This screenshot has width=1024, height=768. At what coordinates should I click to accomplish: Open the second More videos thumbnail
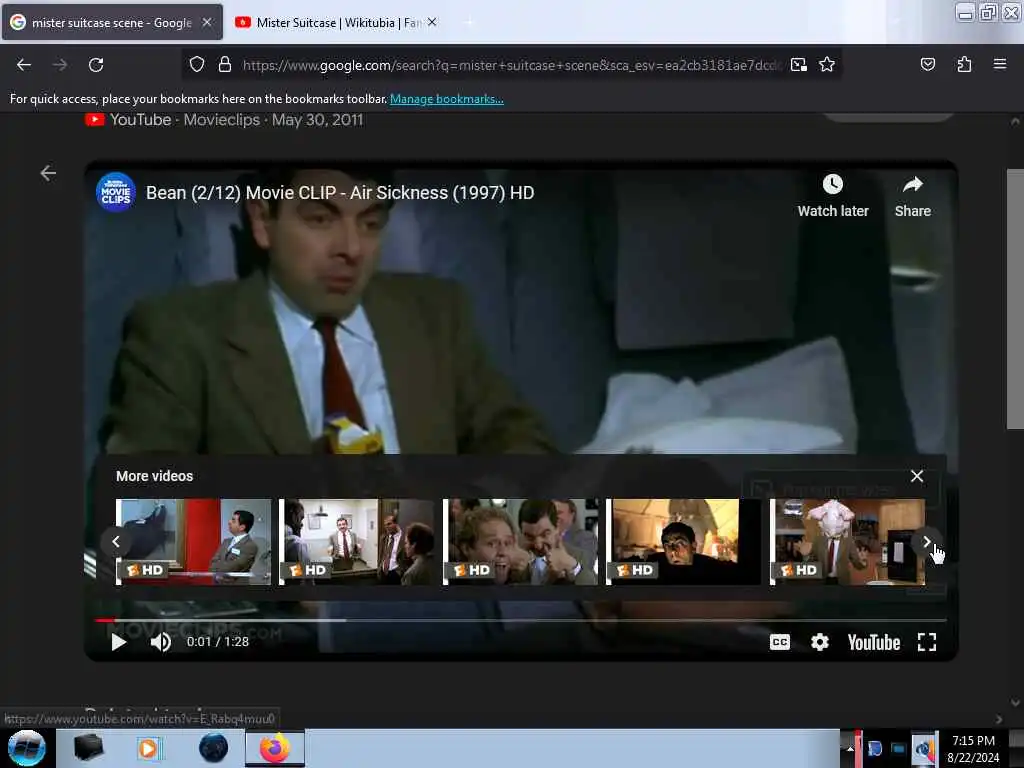[357, 542]
